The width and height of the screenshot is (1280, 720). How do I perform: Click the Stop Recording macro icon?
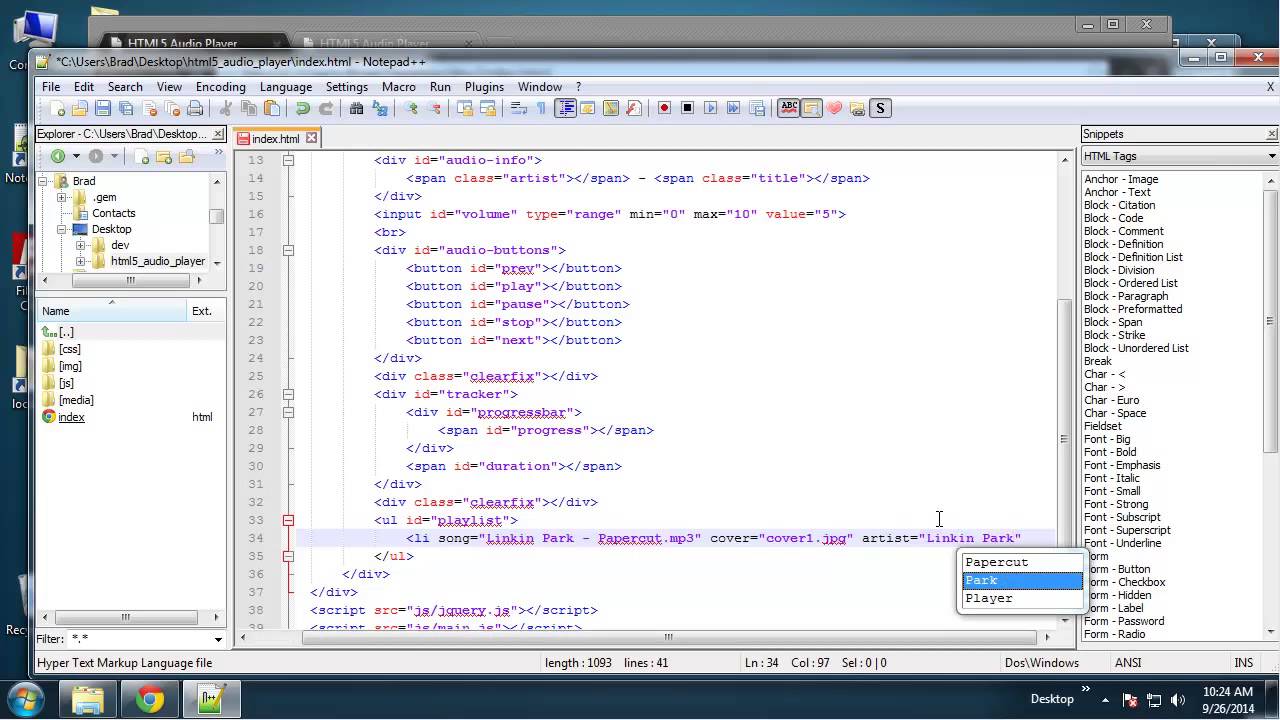tap(687, 108)
